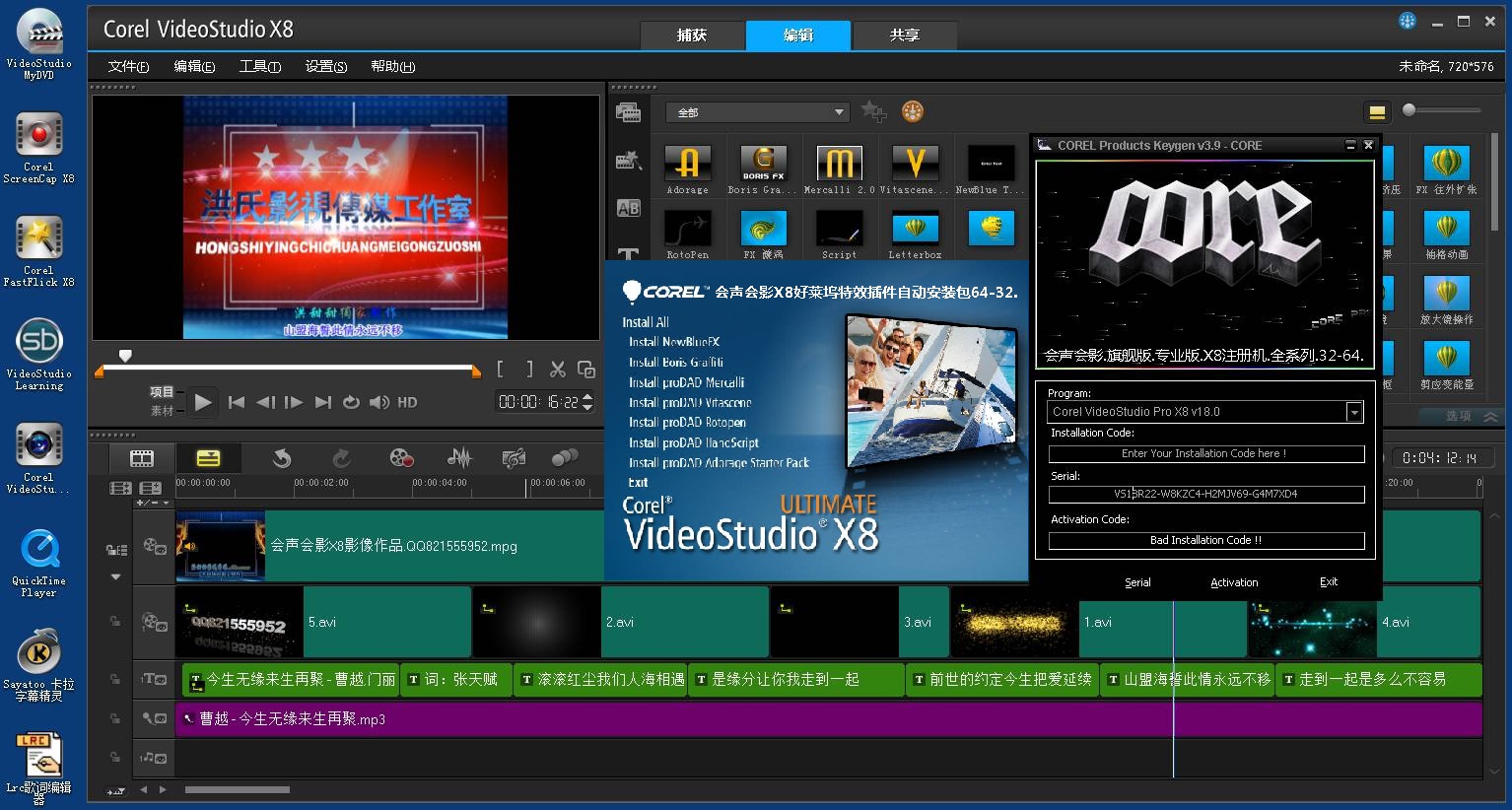
Task: Switch to the 捕获 capture tab
Action: point(692,35)
